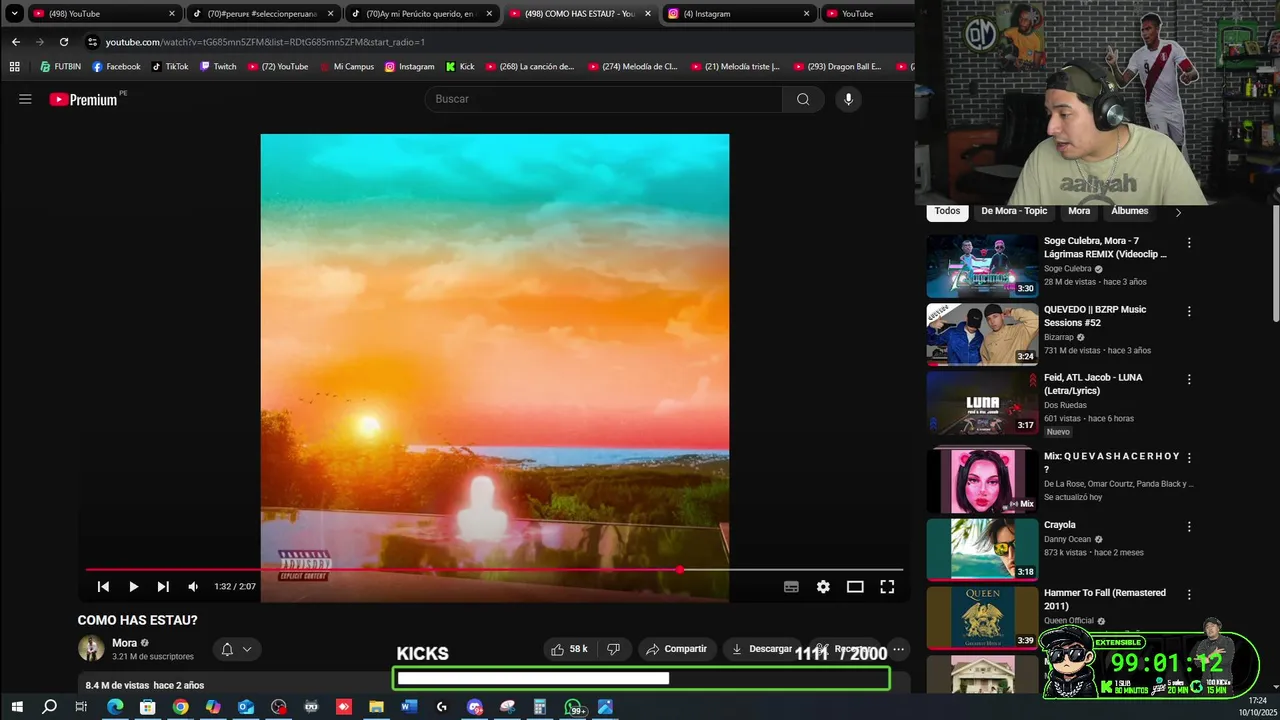Open notification bell dropdown for Mora

pos(237,649)
